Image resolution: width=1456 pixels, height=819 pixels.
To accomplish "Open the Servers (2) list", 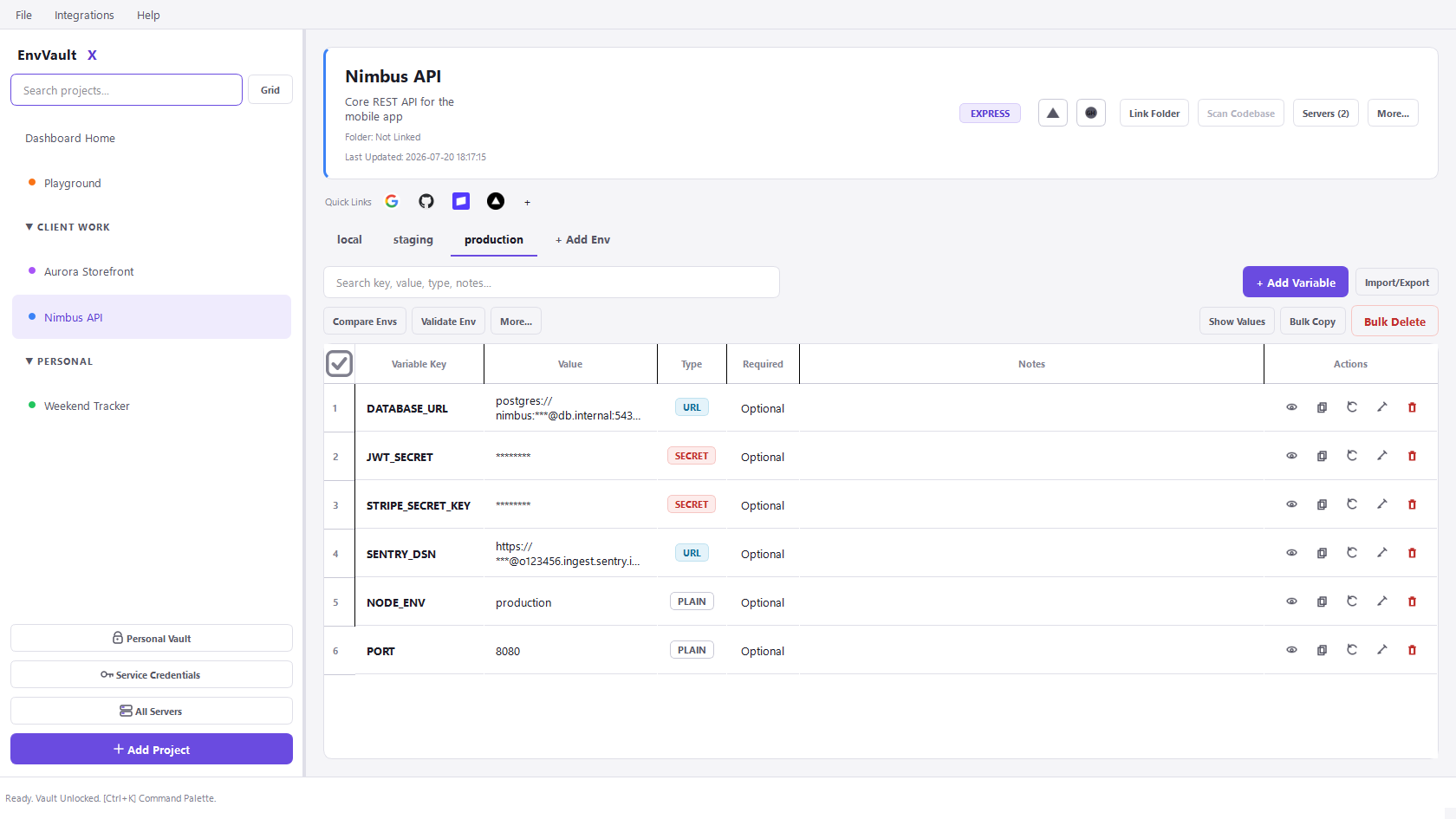I will [1325, 114].
